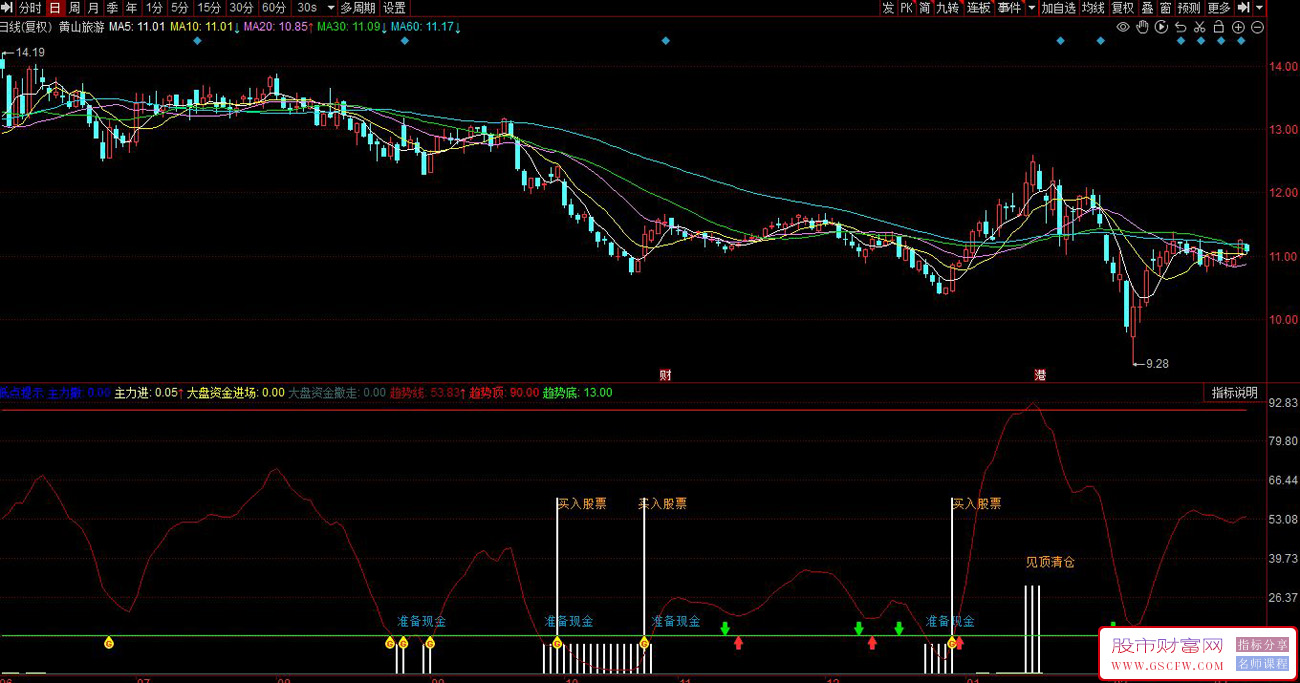Image resolution: width=1300 pixels, height=683 pixels.
Task: Click 叠 overlay button
Action: pos(1147,8)
